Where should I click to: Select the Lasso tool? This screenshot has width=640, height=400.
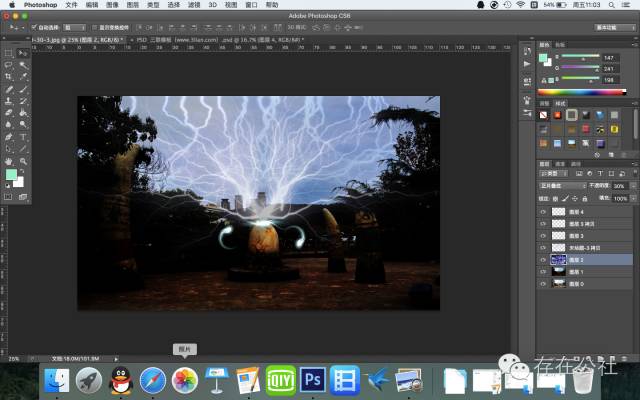[x=8, y=64]
